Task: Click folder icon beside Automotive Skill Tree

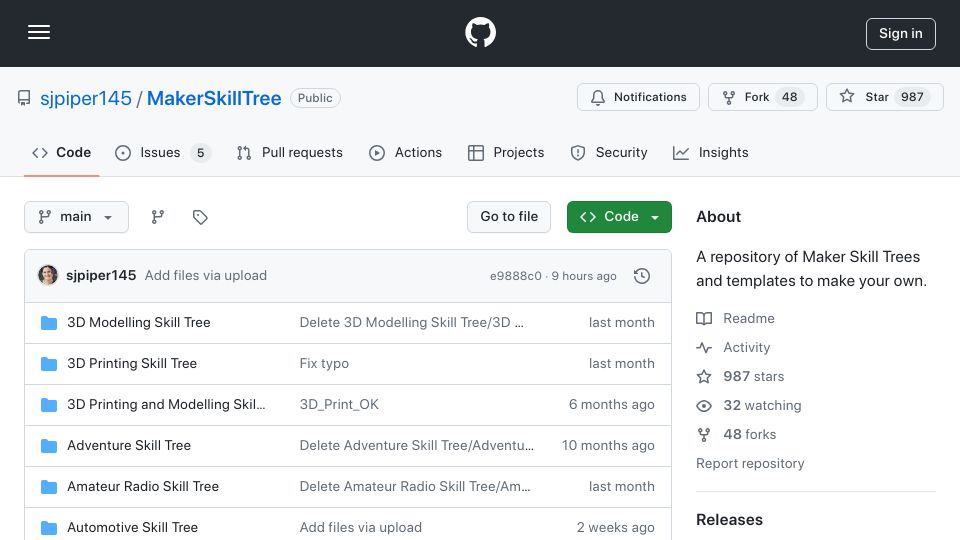Action: (48, 527)
